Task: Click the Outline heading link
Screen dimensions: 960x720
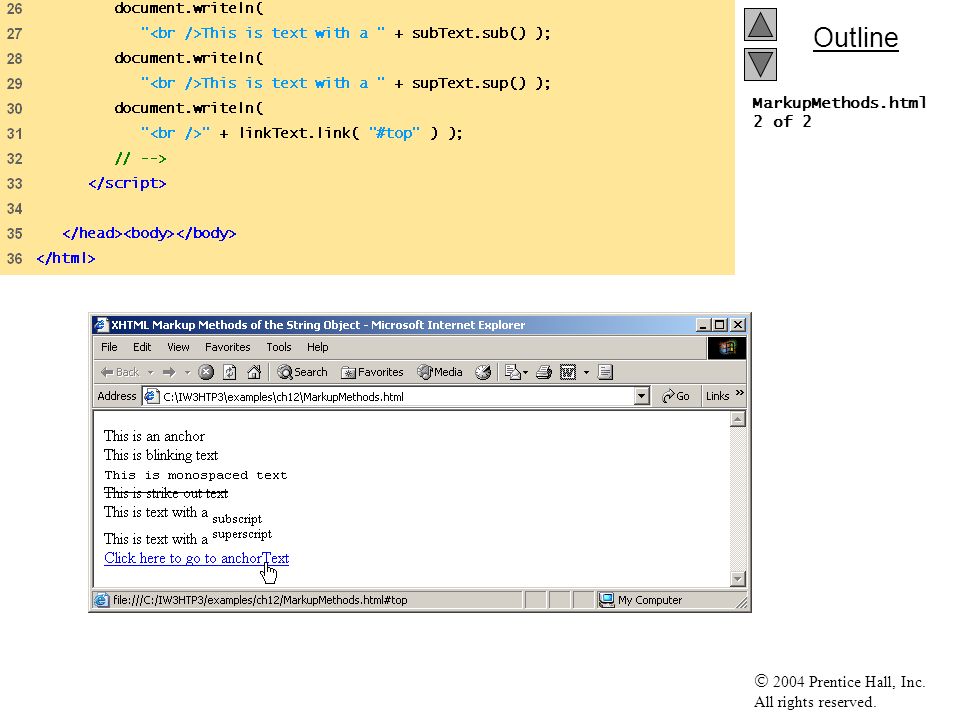Action: tap(855, 38)
